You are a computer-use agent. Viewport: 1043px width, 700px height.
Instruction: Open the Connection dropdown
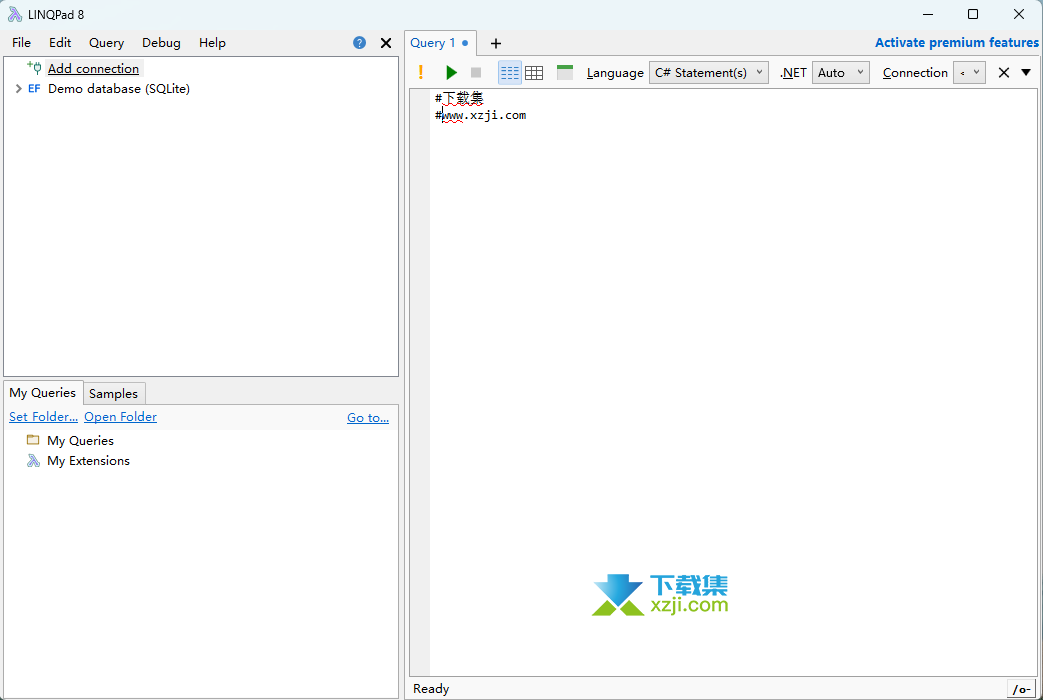click(969, 73)
